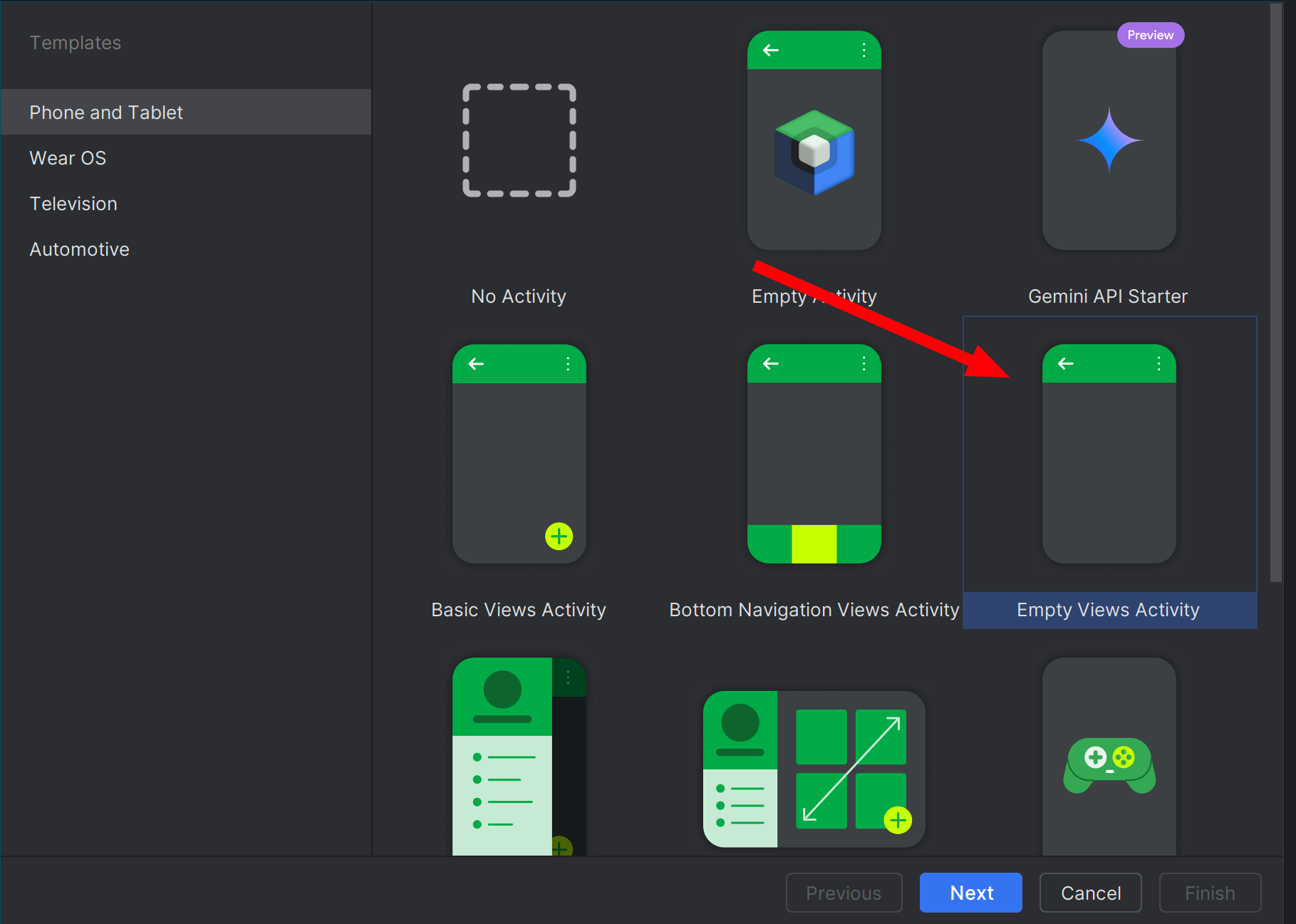Click the Previous button
1296x924 pixels.
point(844,893)
